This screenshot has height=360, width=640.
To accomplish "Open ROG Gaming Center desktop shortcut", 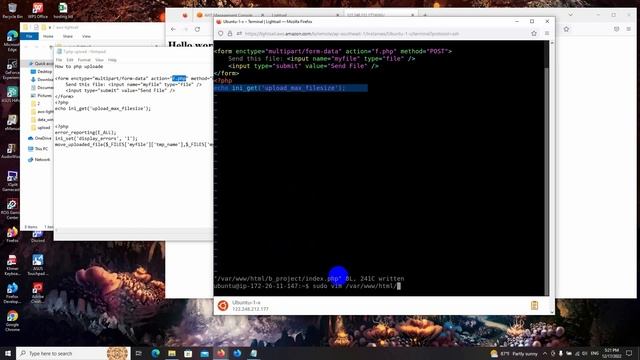I will click(x=11, y=208).
